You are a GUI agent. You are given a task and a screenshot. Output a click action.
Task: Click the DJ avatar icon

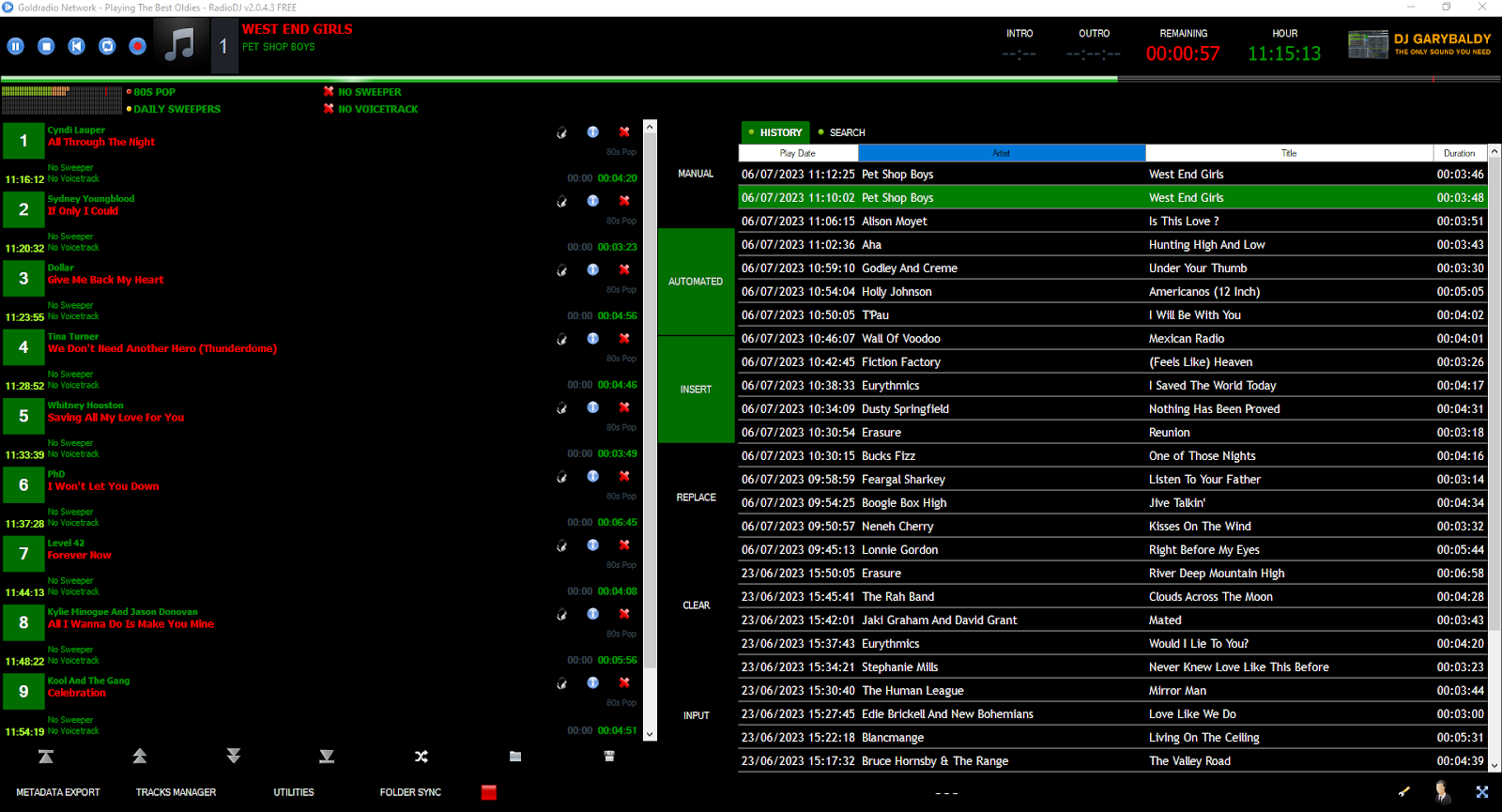[x=1443, y=791]
